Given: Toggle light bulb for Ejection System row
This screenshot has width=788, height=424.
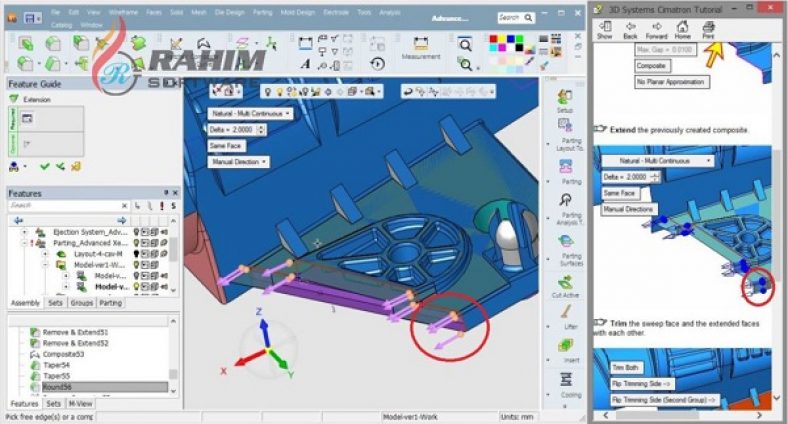Looking at the screenshot, I should pyautogui.click(x=136, y=232).
